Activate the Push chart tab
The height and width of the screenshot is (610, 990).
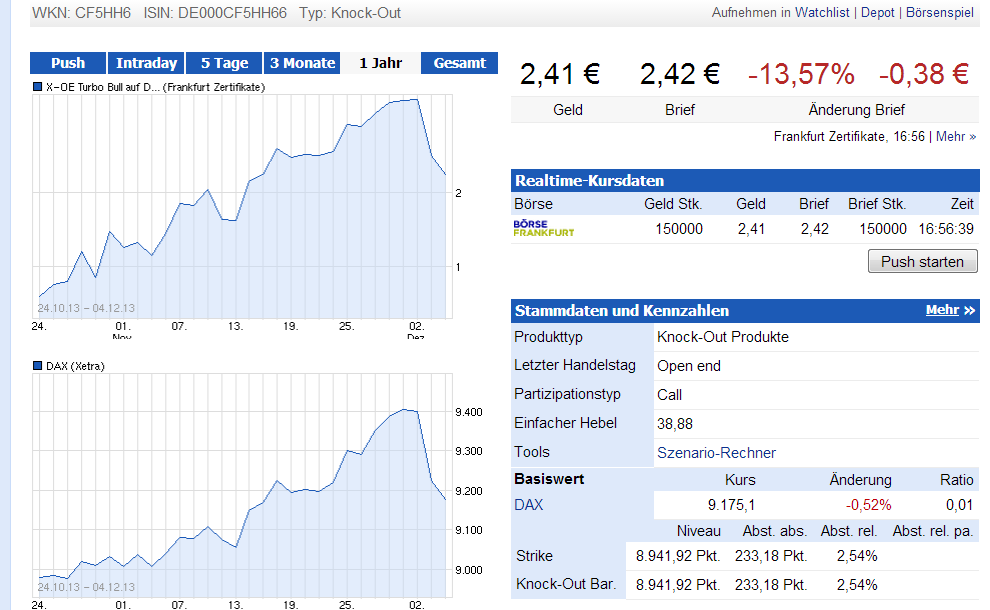click(68, 62)
